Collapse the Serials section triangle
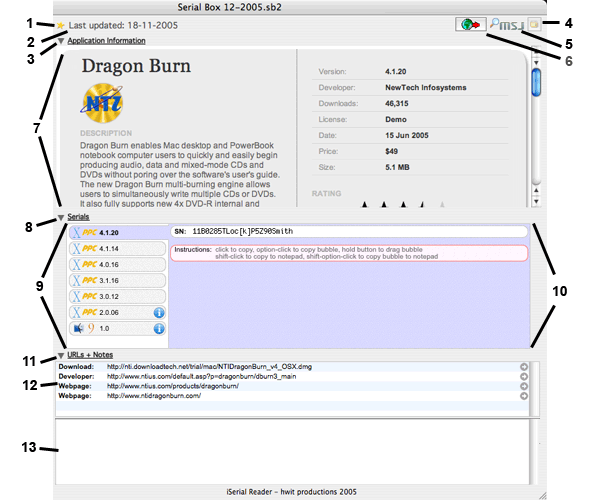Image resolution: width=600 pixels, height=500 pixels. (60, 217)
